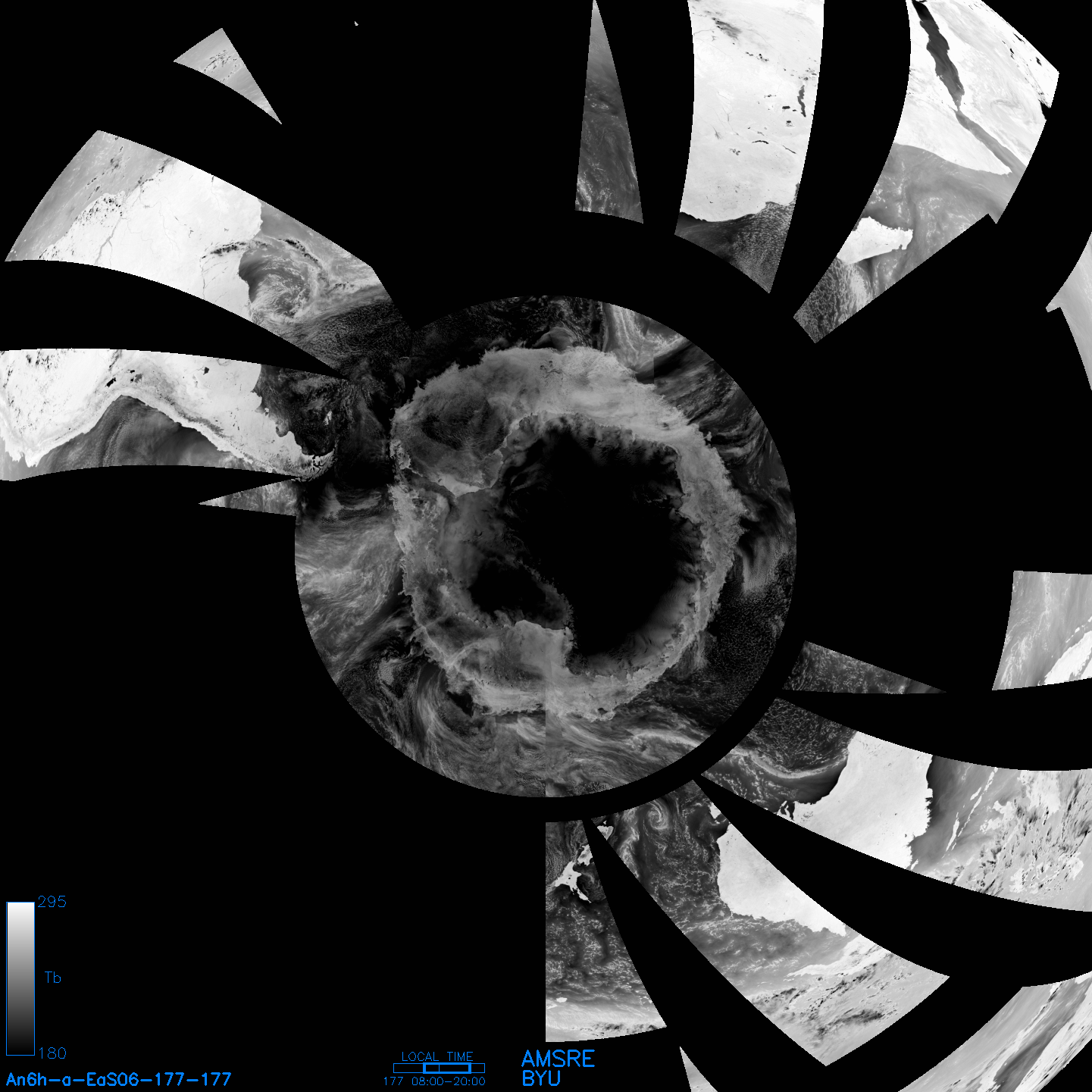Click the 'AMSRE' sensor label
Viewport: 1092px width, 1092px height.
(x=559, y=1059)
